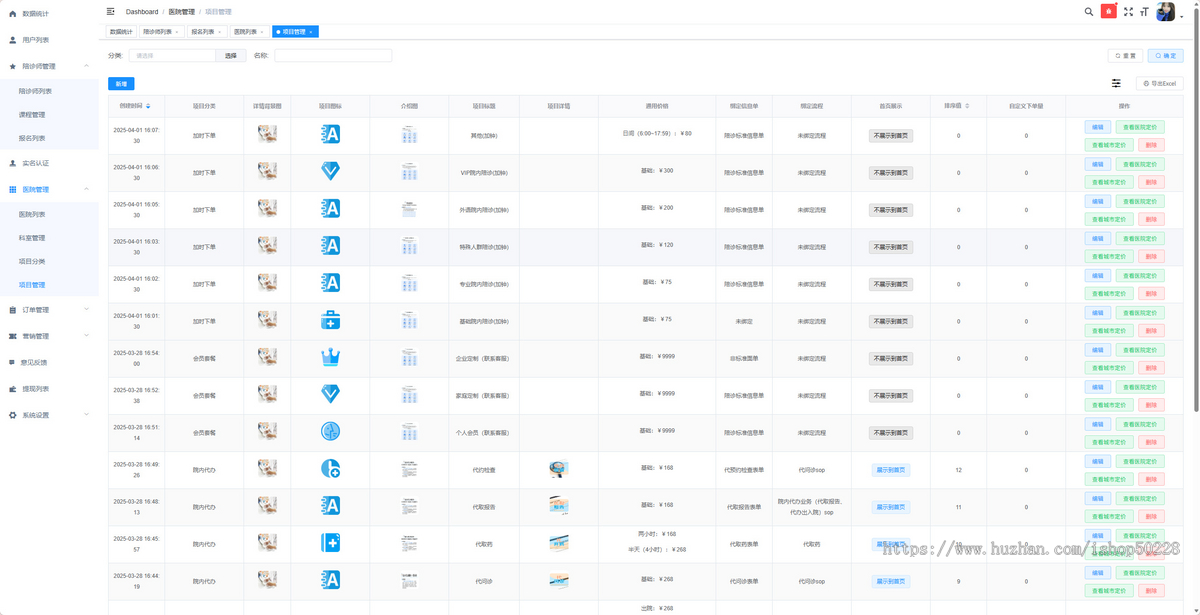The height and width of the screenshot is (615, 1200).
Task: Expand the 订单管理 sidebar group chevron
Action: click(87, 310)
